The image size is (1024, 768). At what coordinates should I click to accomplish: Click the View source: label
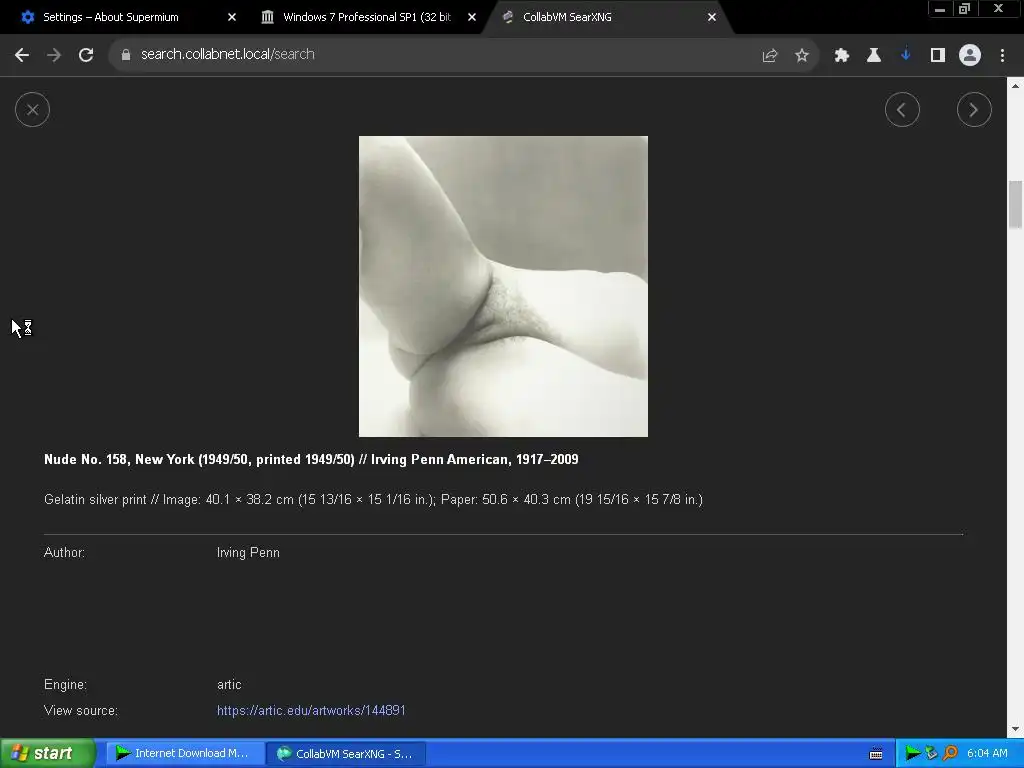80,711
